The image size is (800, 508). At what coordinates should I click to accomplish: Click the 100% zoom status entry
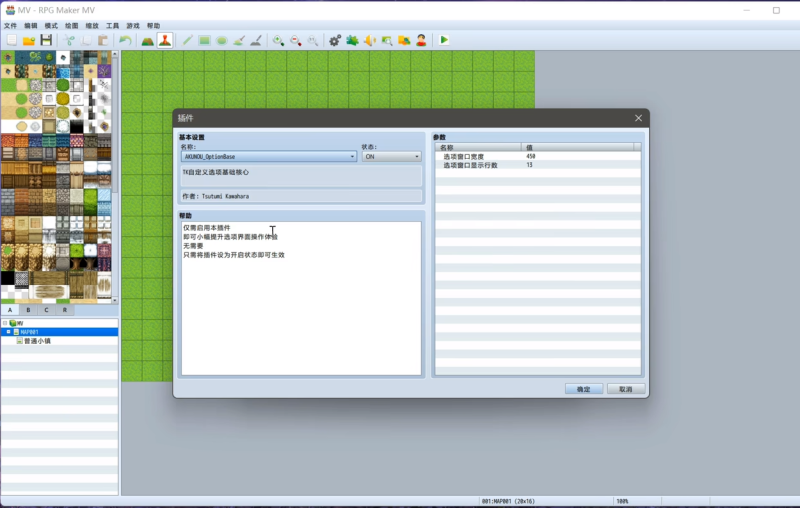(x=622, y=501)
